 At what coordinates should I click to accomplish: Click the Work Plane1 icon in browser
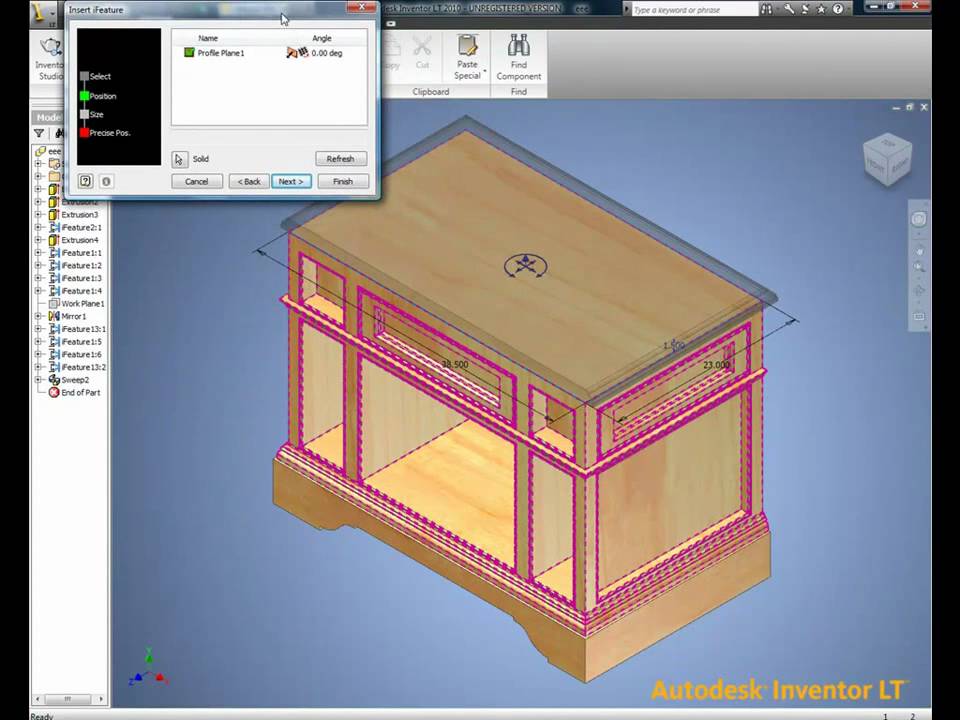[54, 304]
